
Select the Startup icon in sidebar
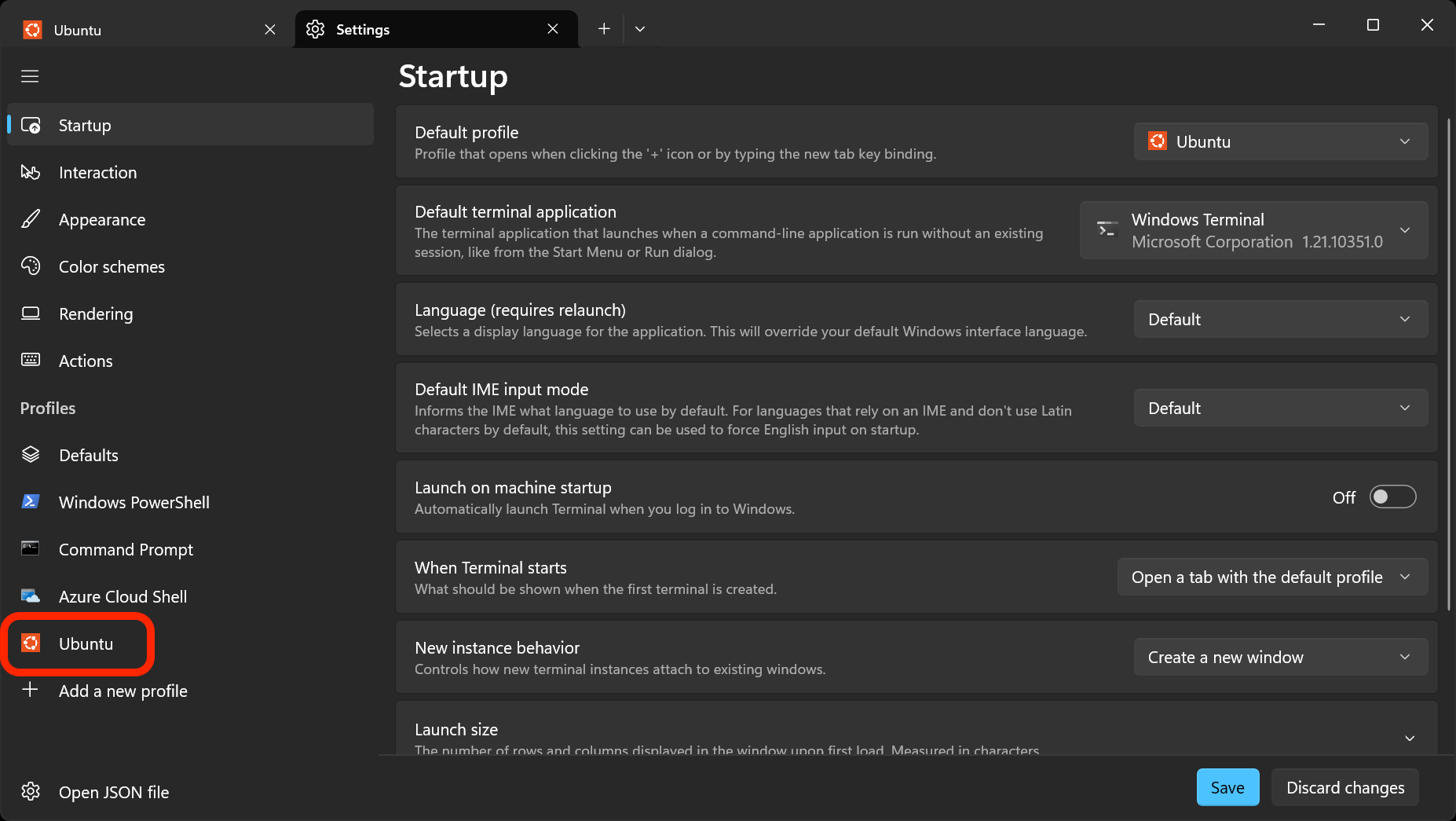pos(30,124)
